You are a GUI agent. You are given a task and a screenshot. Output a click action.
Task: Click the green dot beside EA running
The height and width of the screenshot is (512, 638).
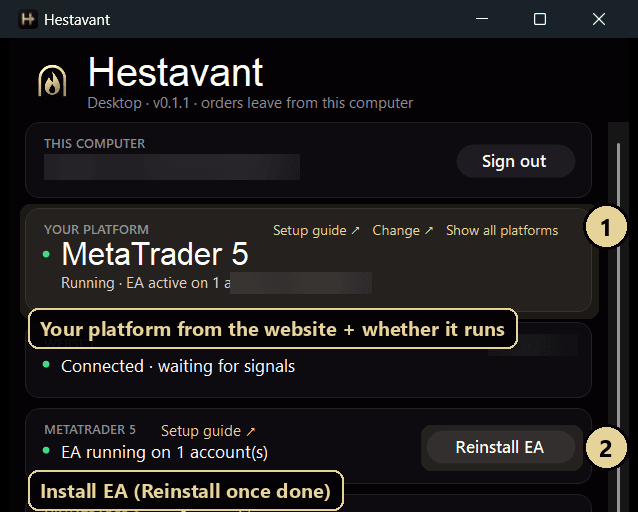coord(46,450)
